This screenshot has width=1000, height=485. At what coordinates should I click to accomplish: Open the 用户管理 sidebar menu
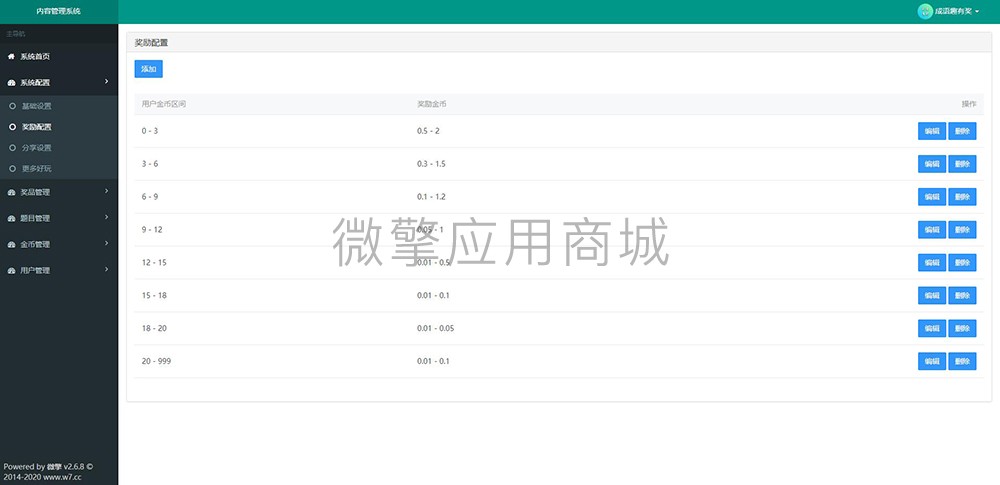coord(59,271)
